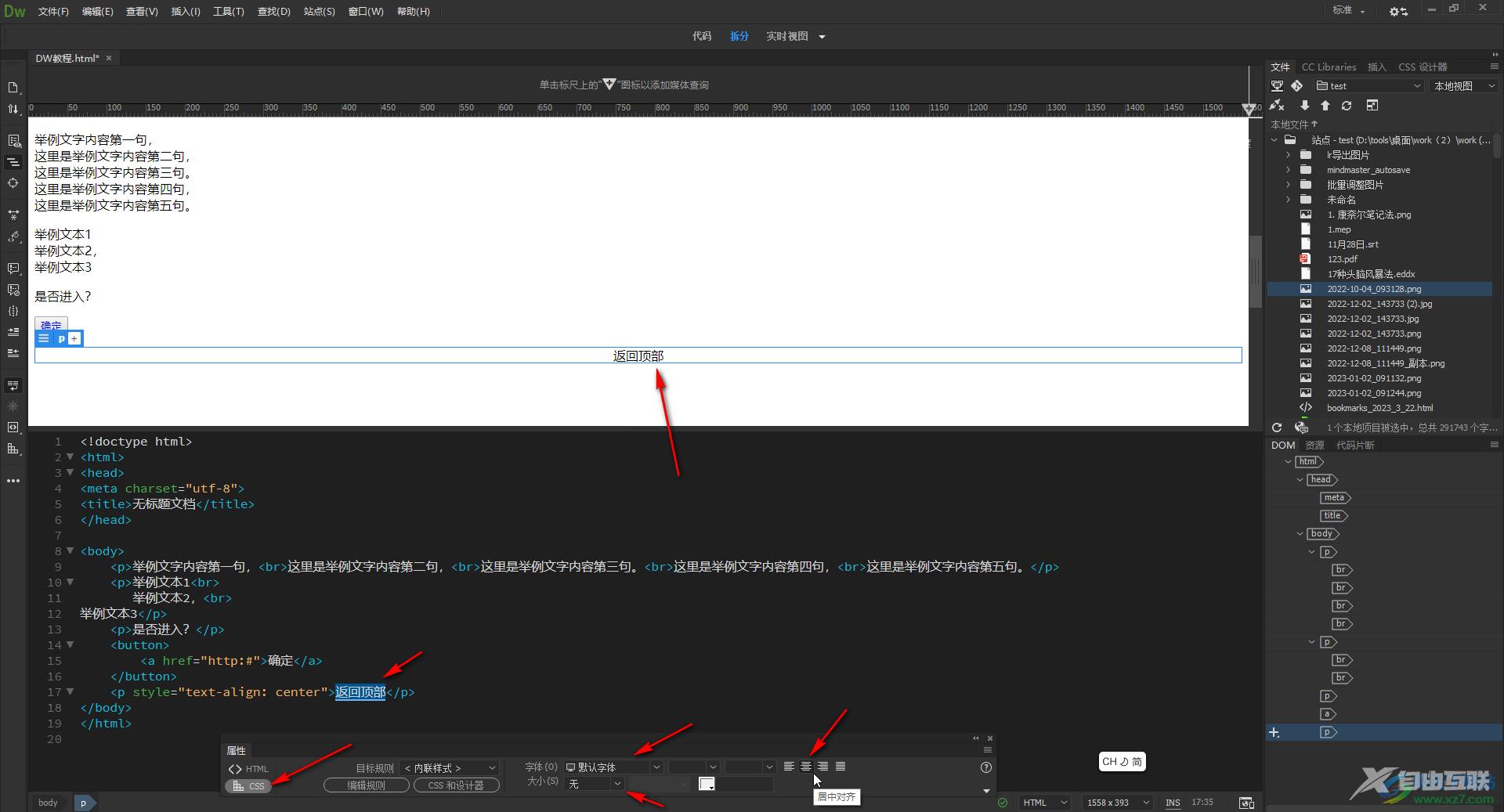Toggle live view options eye icon
Image resolution: width=1504 pixels, height=812 pixels.
[13, 141]
